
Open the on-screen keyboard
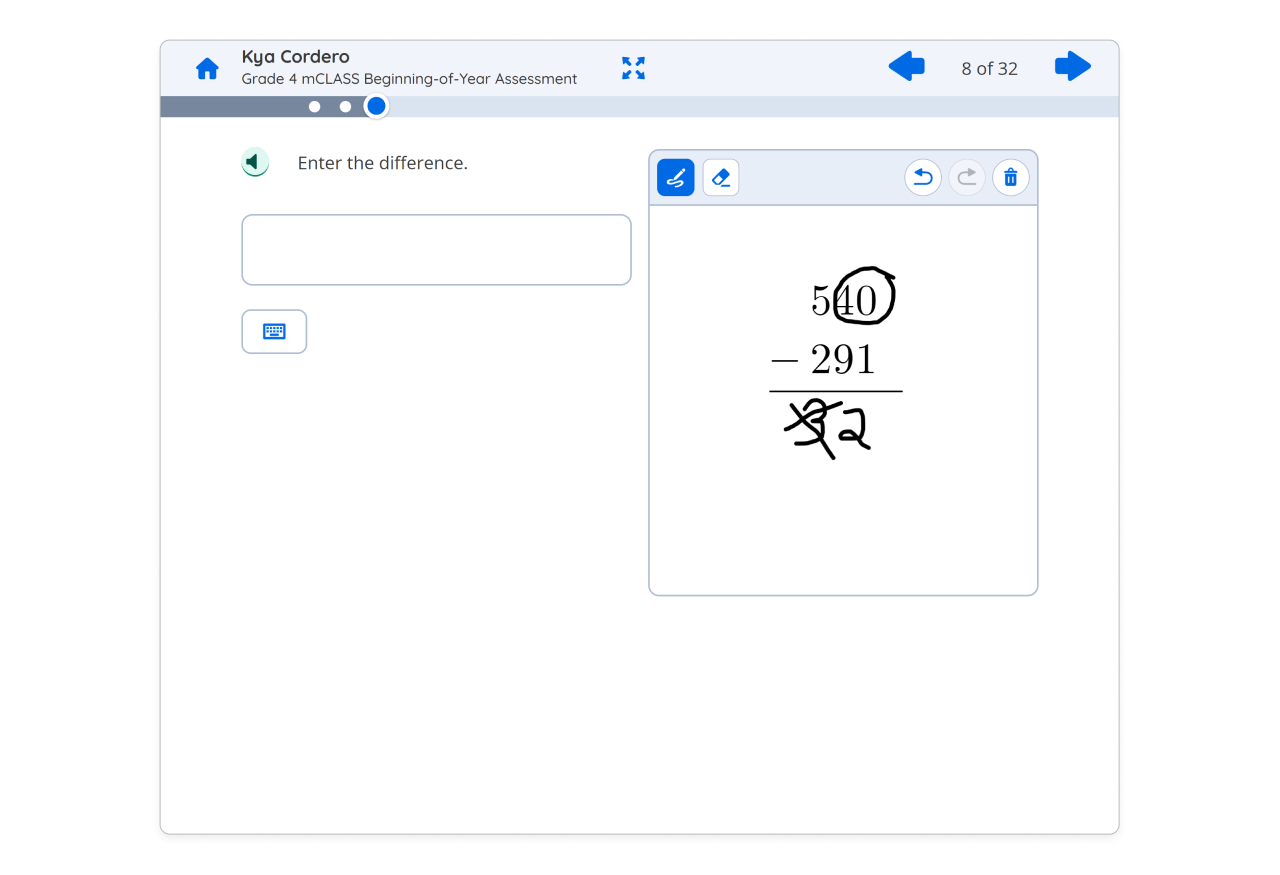(274, 331)
